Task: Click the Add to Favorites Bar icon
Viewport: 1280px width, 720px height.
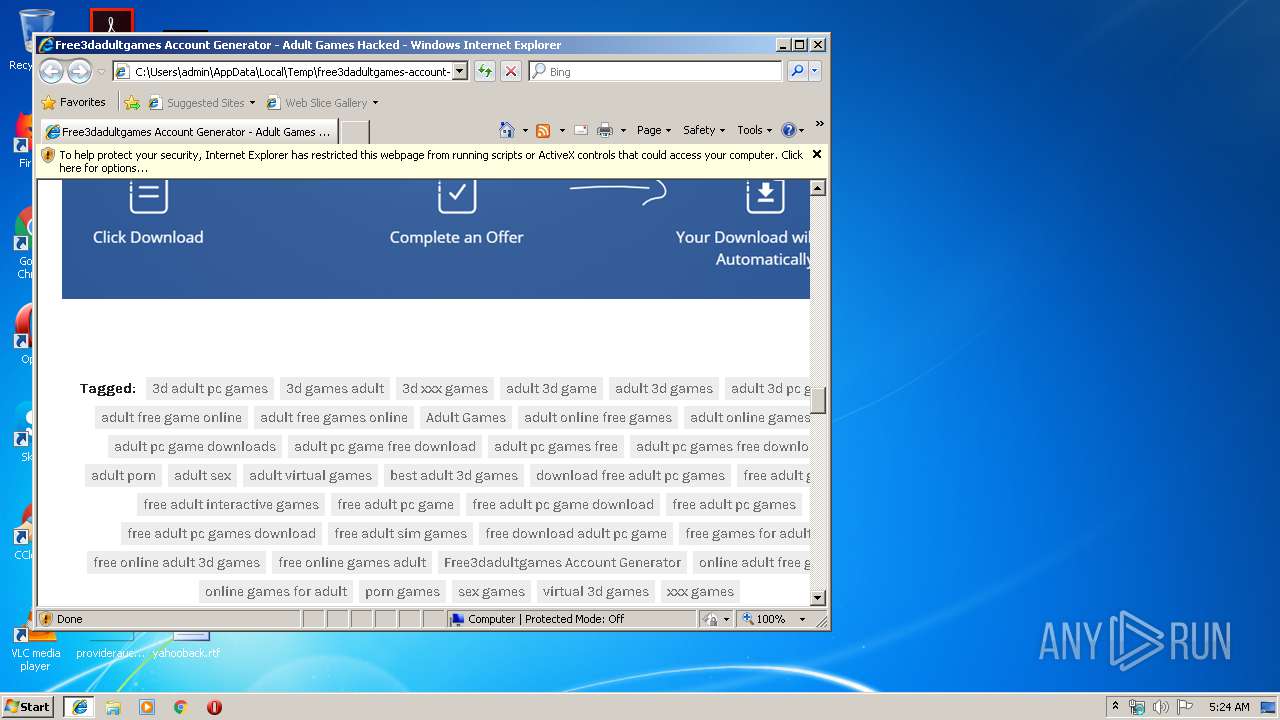Action: click(x=132, y=102)
